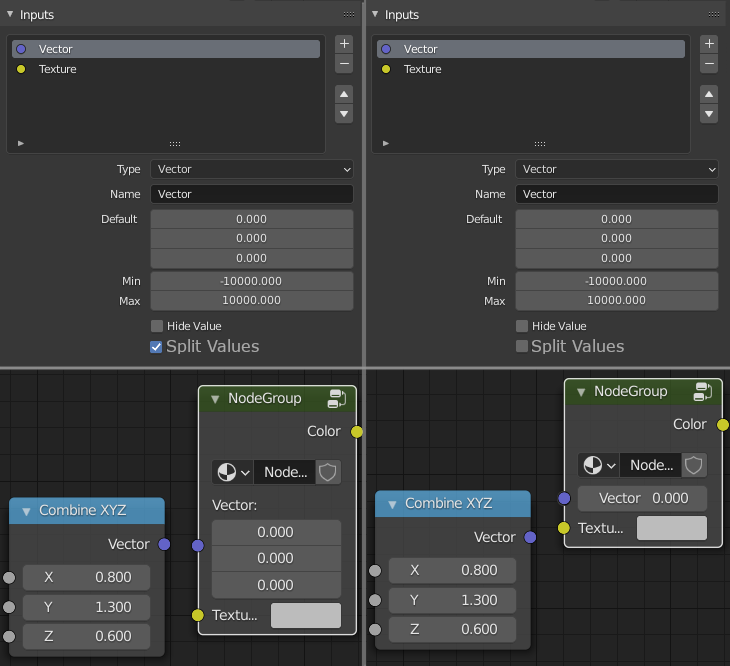Click node tree name field in left NodeGroup
The image size is (730, 666).
(285, 472)
